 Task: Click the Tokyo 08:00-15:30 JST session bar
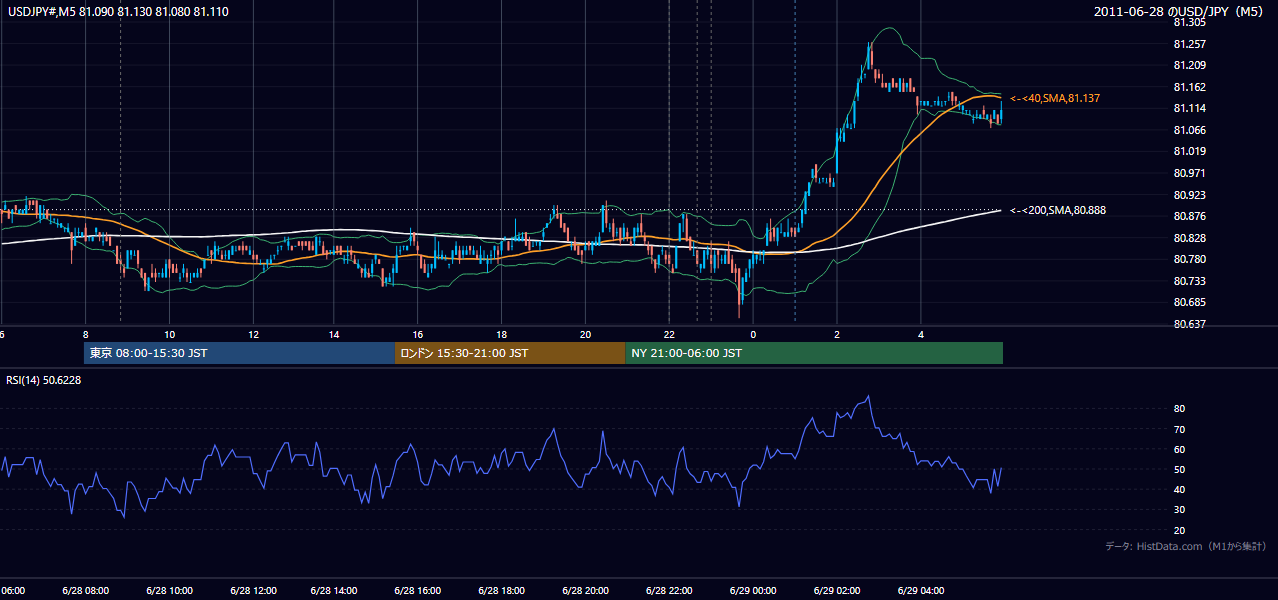pyautogui.click(x=240, y=353)
